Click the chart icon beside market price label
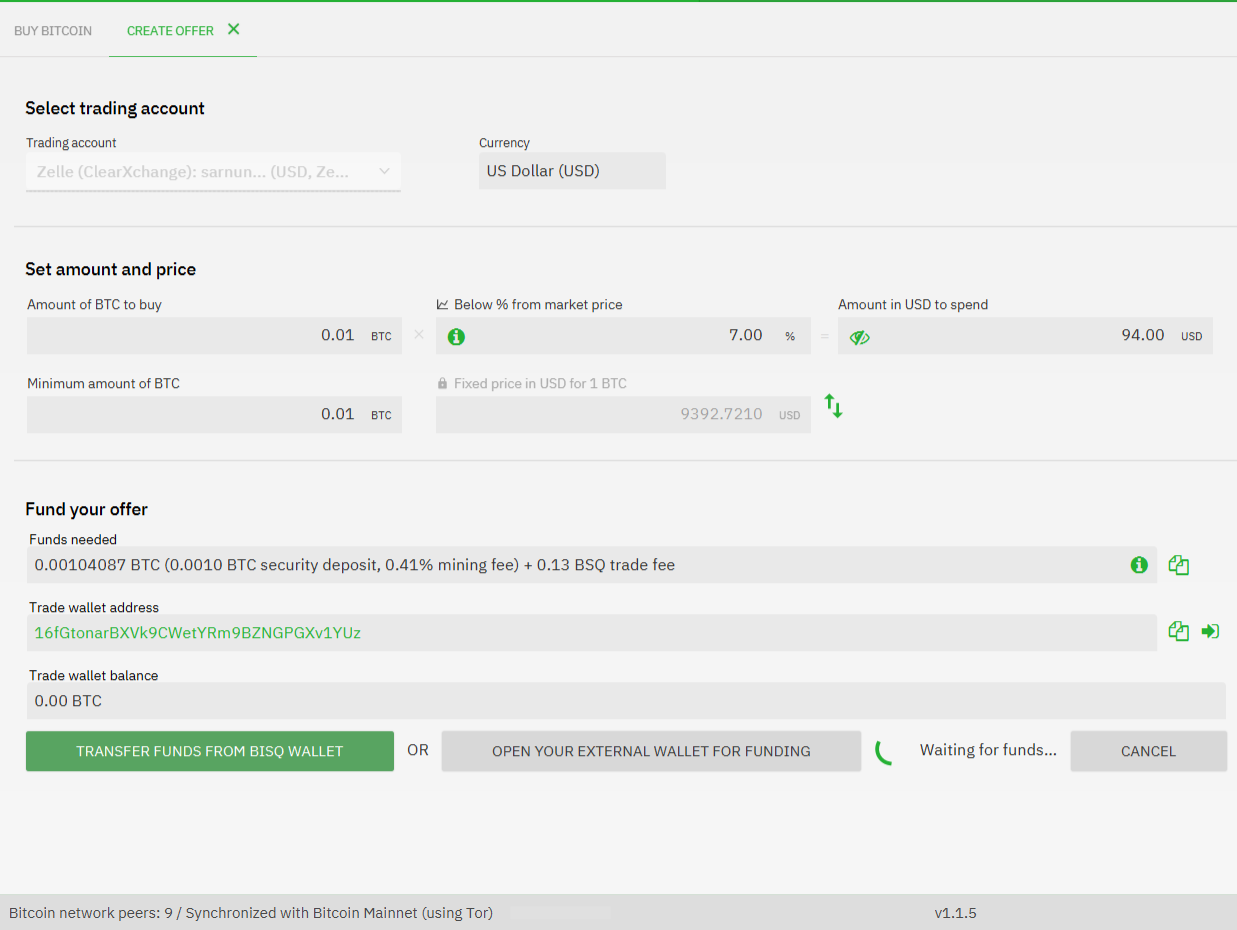 [443, 305]
